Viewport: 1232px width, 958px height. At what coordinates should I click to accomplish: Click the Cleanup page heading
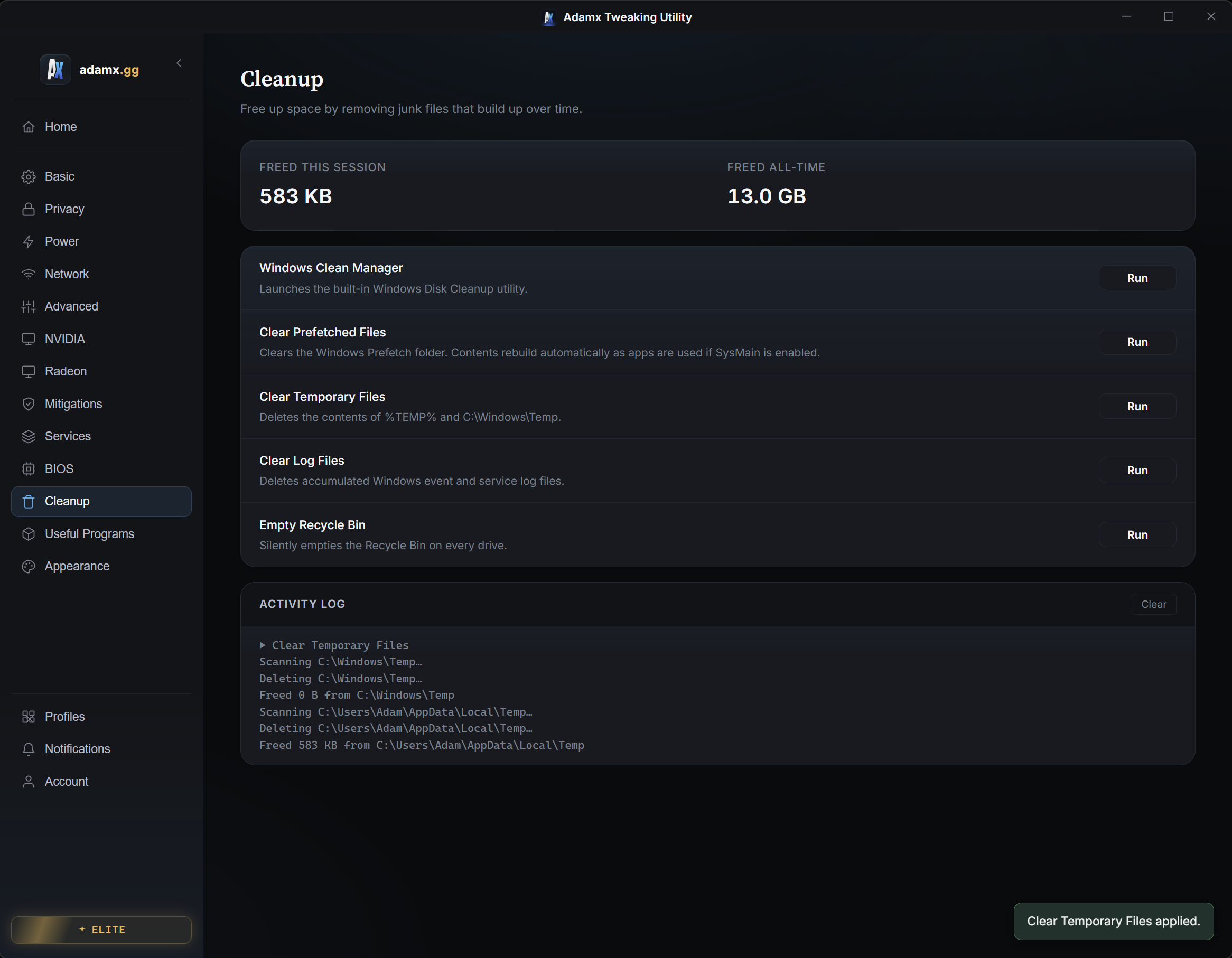[x=282, y=80]
